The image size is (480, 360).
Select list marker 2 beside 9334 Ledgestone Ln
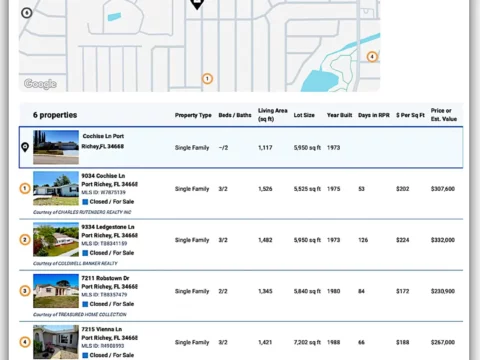pos(25,240)
